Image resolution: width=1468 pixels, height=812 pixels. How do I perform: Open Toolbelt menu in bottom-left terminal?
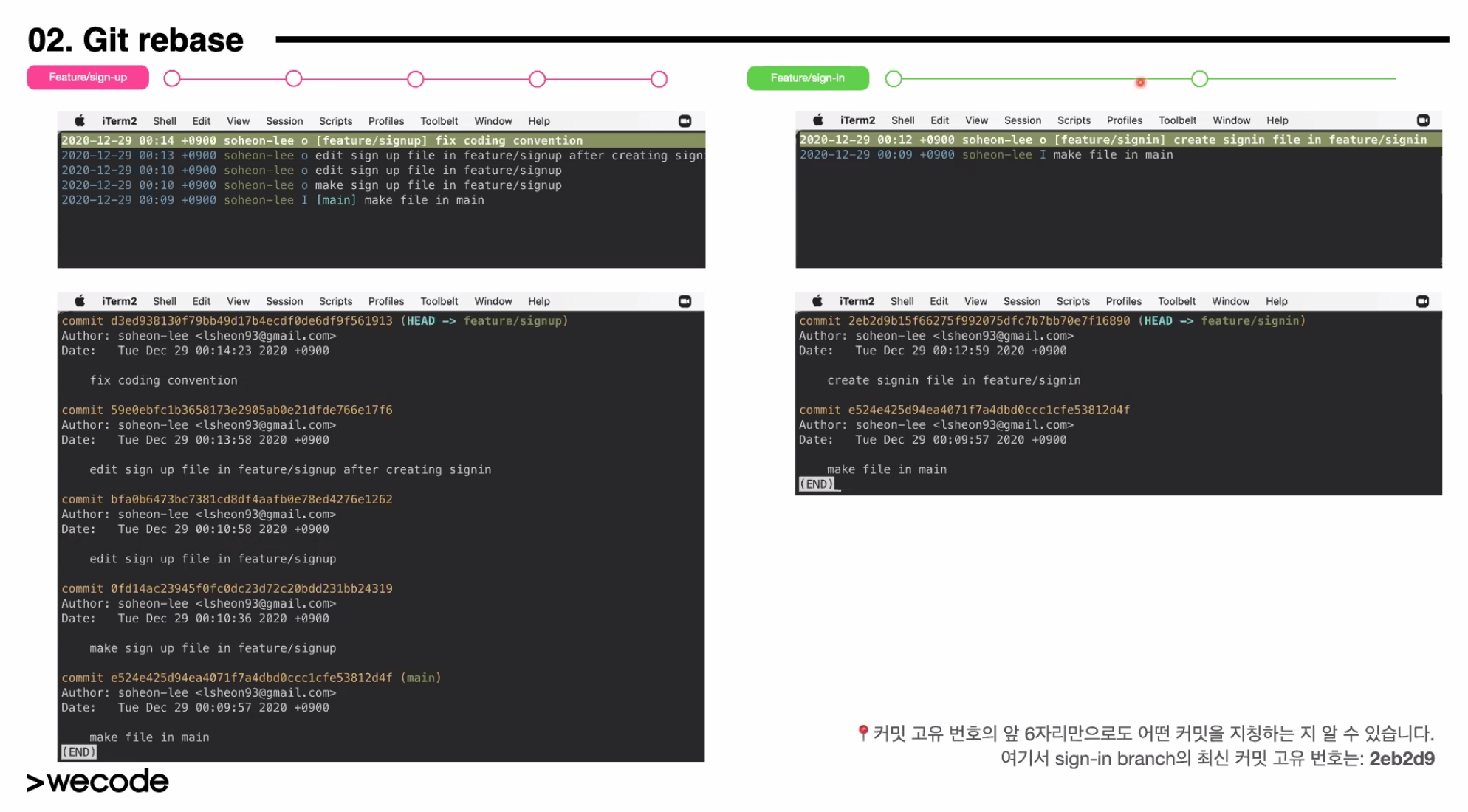click(439, 301)
